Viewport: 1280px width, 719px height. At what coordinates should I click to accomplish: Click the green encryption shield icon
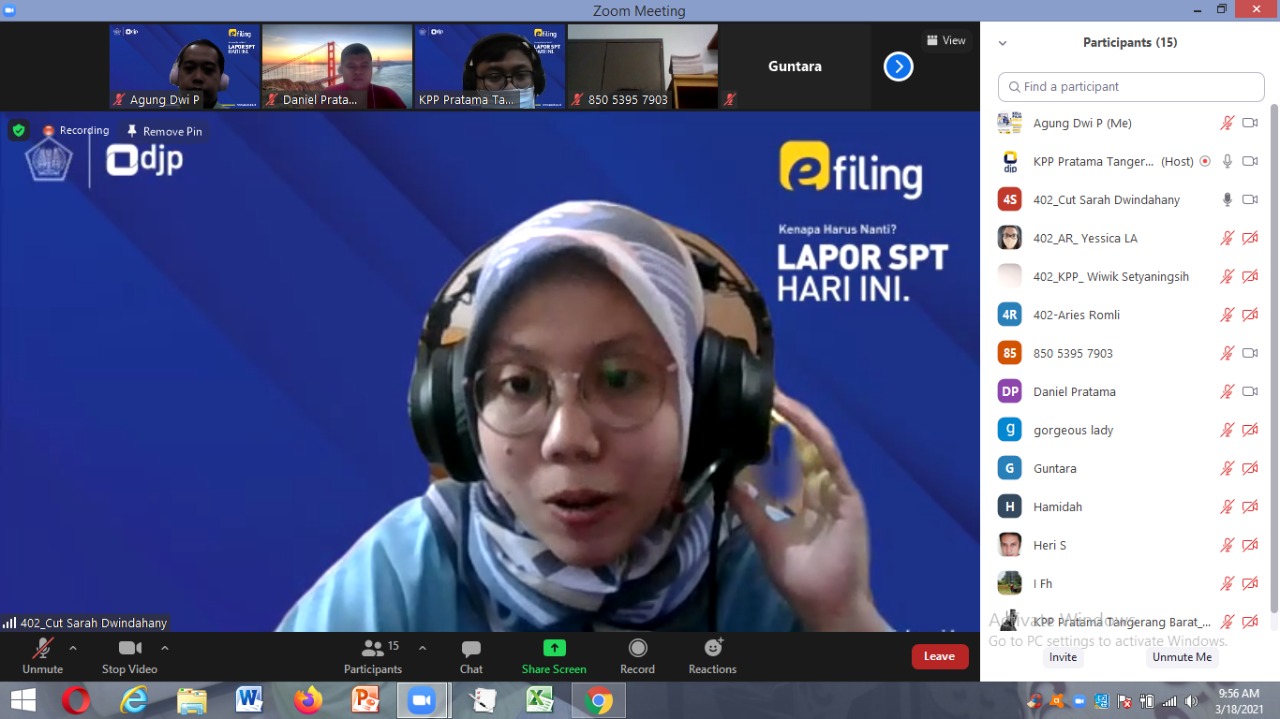18,130
